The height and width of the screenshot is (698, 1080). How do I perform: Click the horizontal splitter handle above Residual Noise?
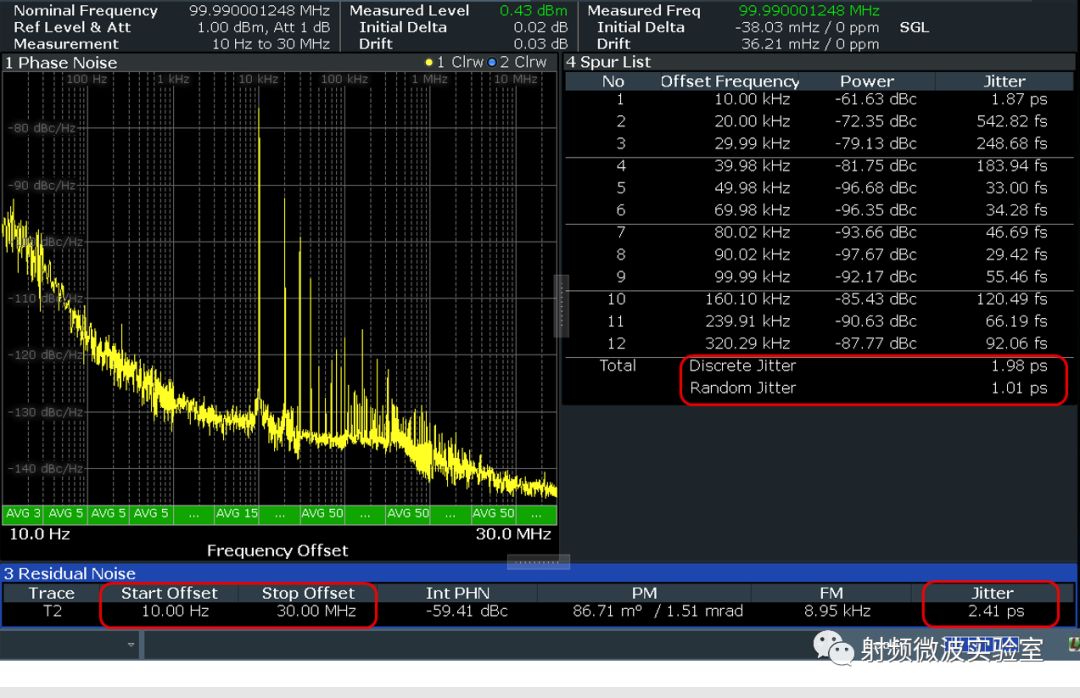pos(538,562)
